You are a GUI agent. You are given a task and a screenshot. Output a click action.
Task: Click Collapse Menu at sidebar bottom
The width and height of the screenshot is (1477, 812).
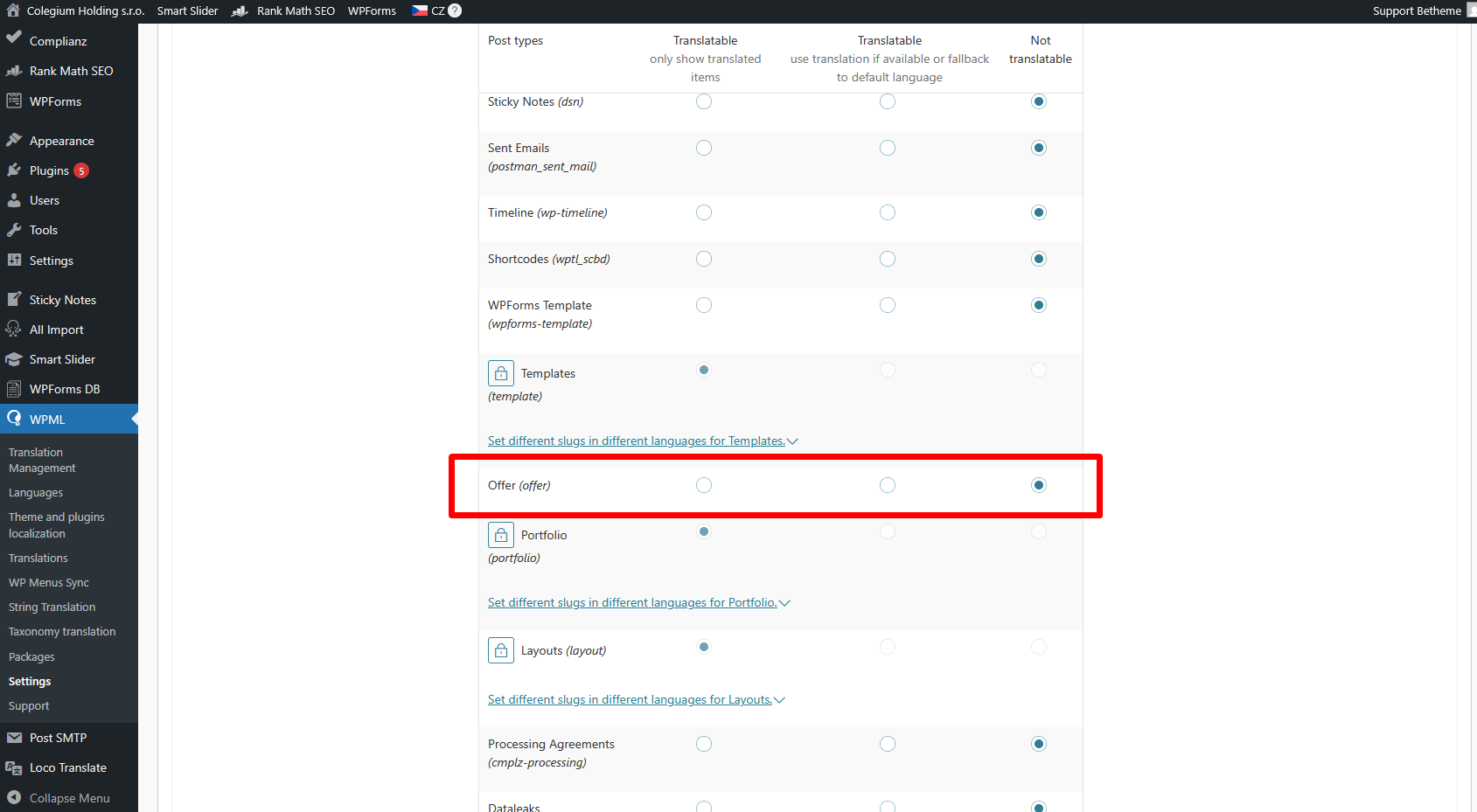[69, 798]
